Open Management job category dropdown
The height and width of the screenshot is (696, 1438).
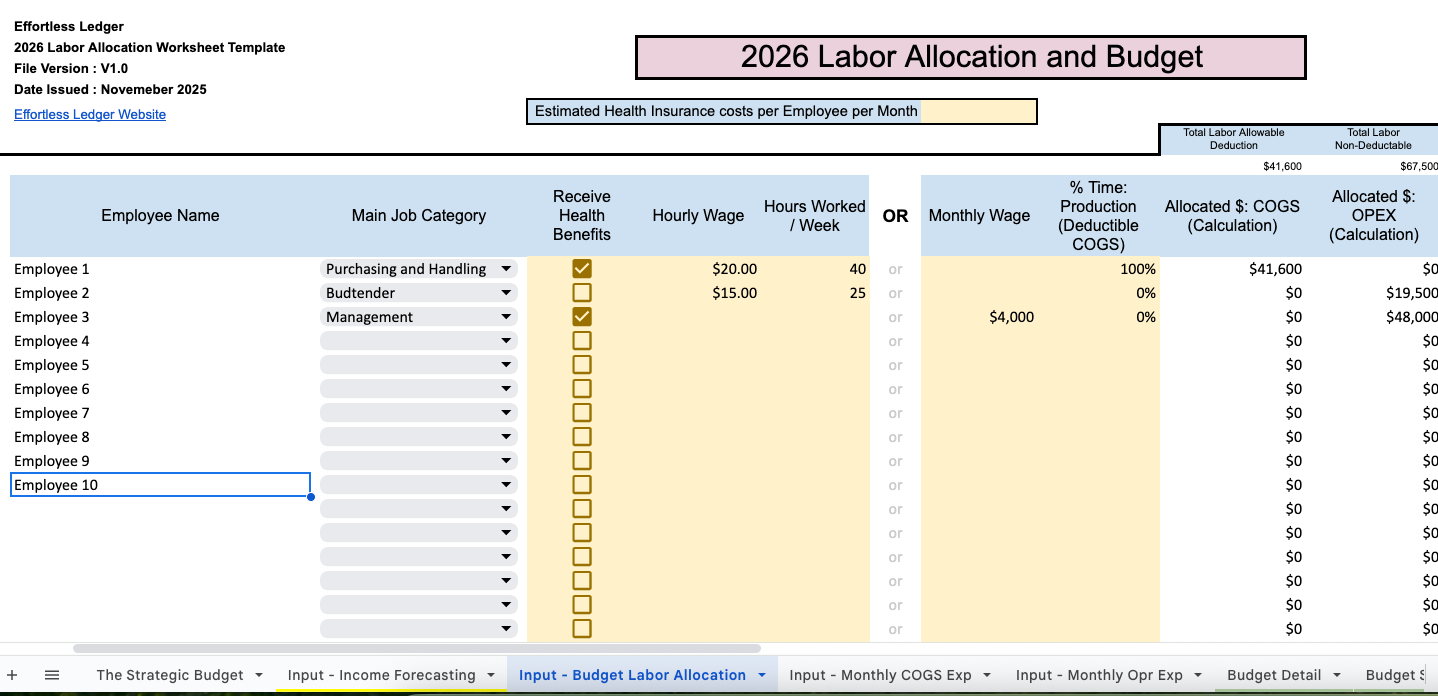(x=419, y=316)
